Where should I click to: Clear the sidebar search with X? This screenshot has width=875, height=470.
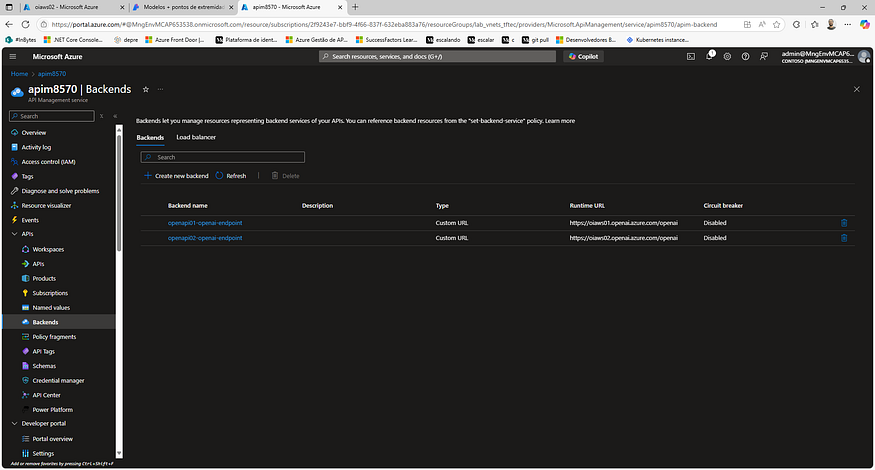pyautogui.click(x=102, y=116)
